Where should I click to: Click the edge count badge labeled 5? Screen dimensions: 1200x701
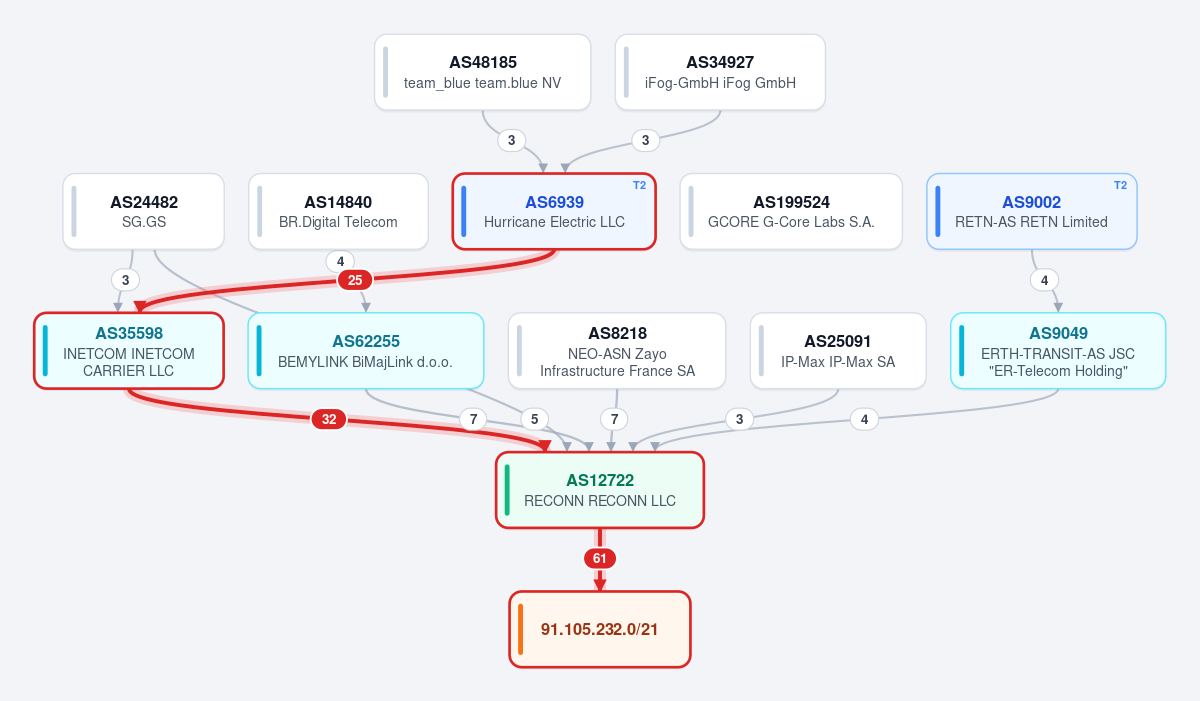534,419
